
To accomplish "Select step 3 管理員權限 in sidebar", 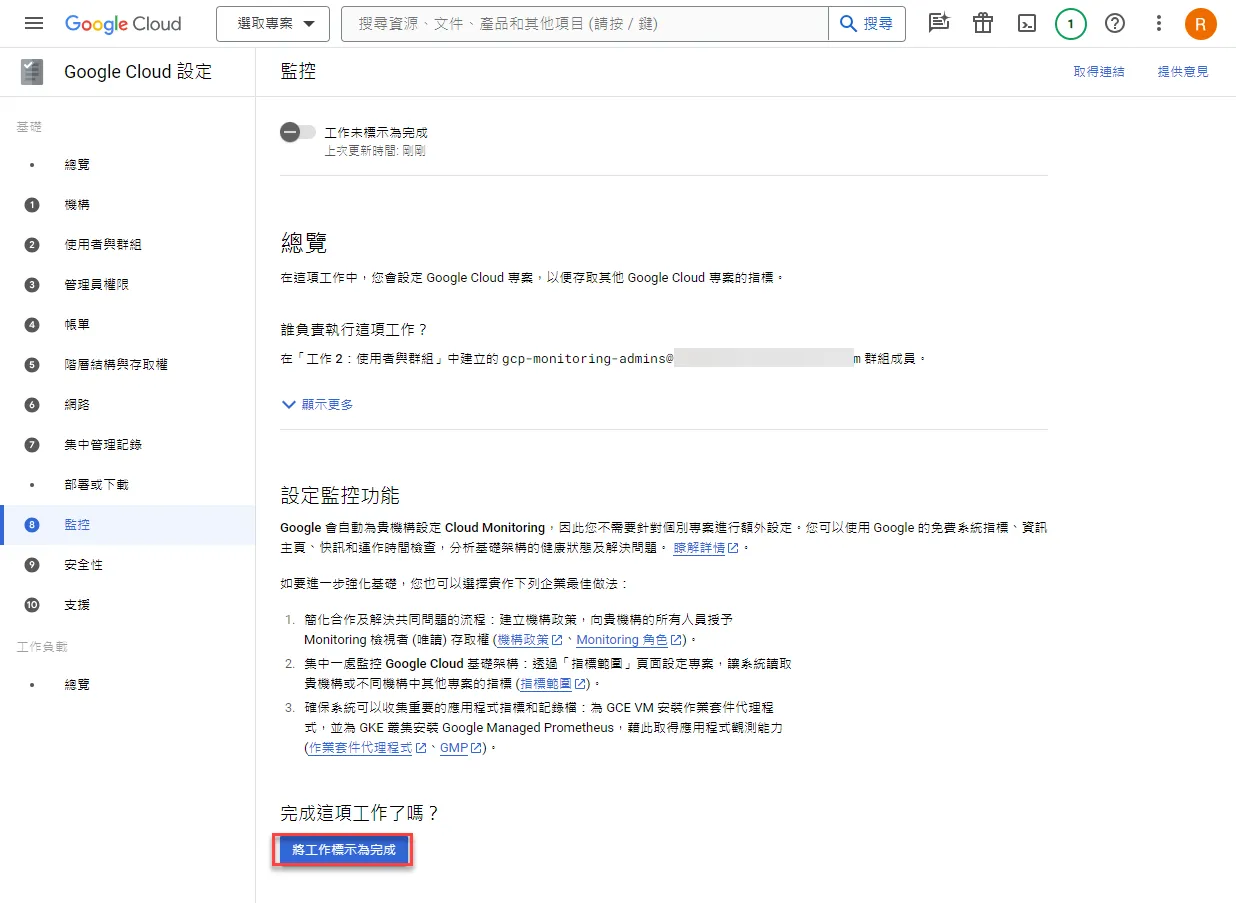I will 128,285.
